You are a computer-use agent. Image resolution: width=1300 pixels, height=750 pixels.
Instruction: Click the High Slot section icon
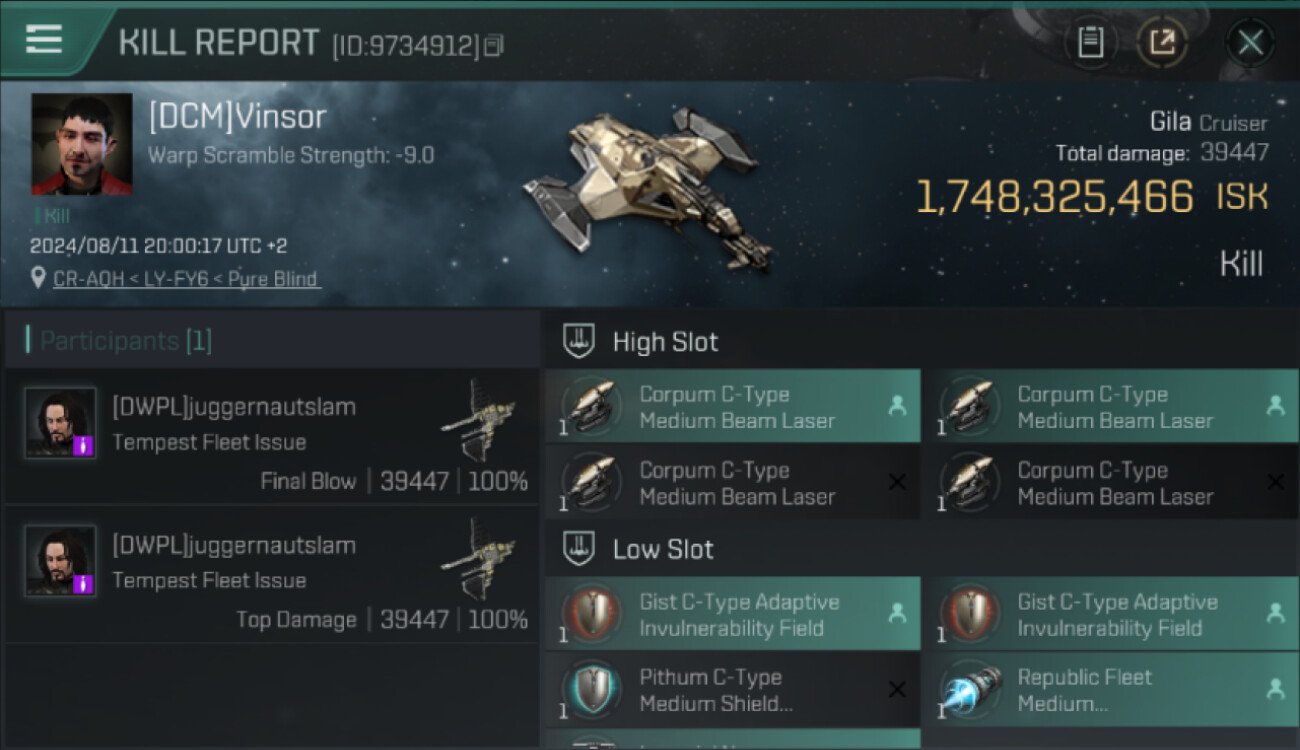580,341
